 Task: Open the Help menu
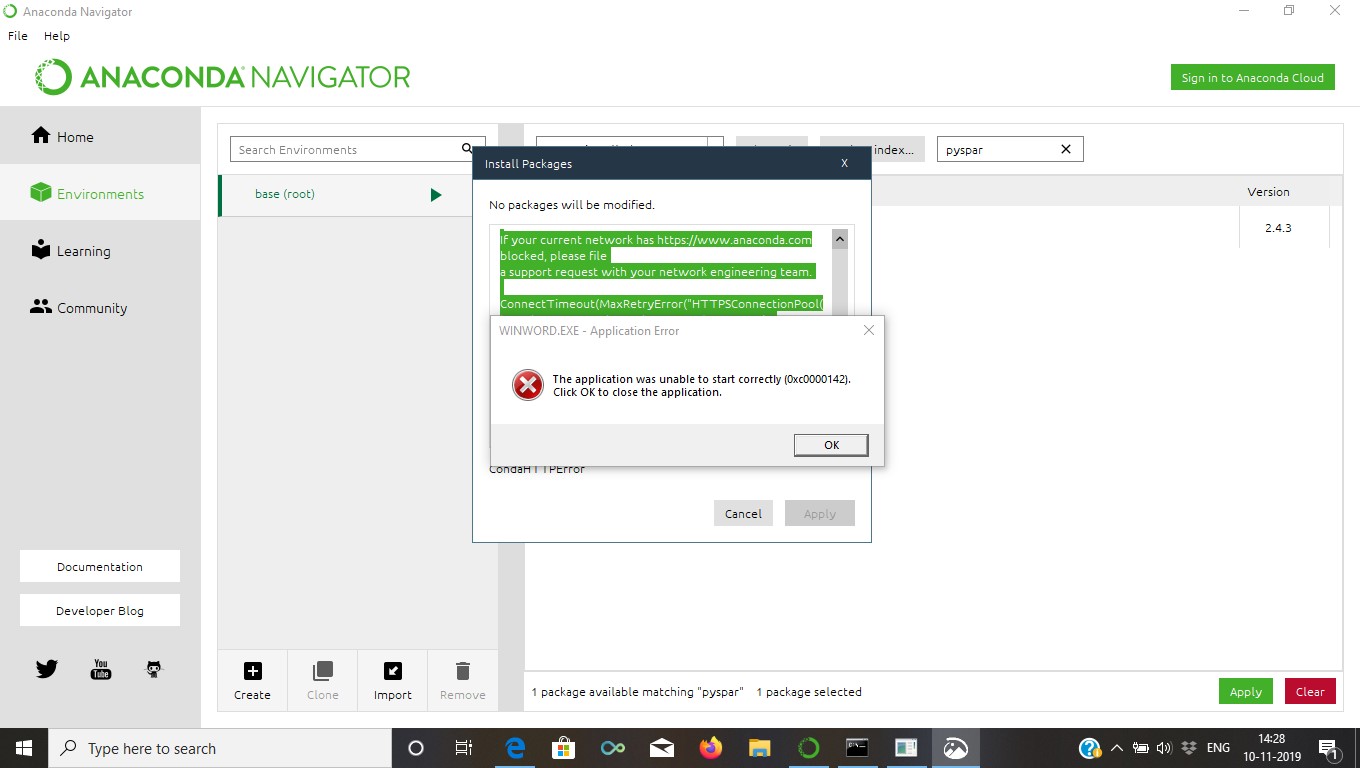[x=57, y=35]
